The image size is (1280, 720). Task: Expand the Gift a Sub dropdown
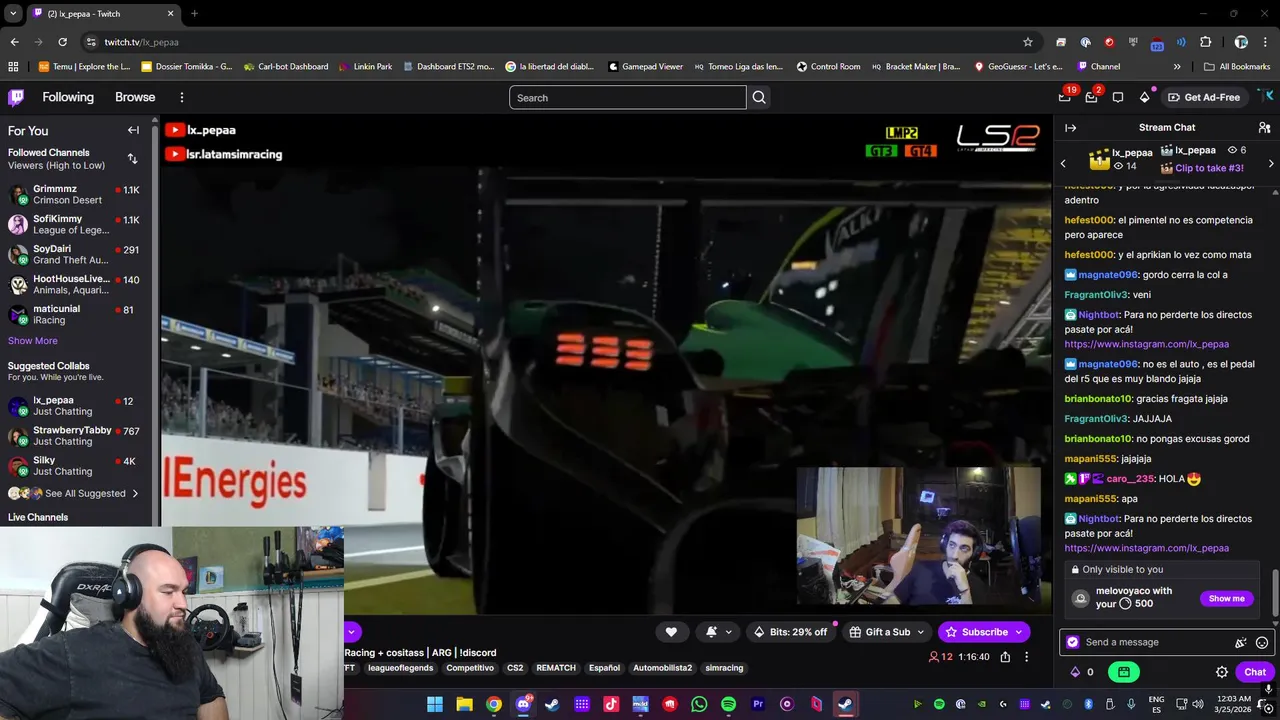tap(920, 632)
